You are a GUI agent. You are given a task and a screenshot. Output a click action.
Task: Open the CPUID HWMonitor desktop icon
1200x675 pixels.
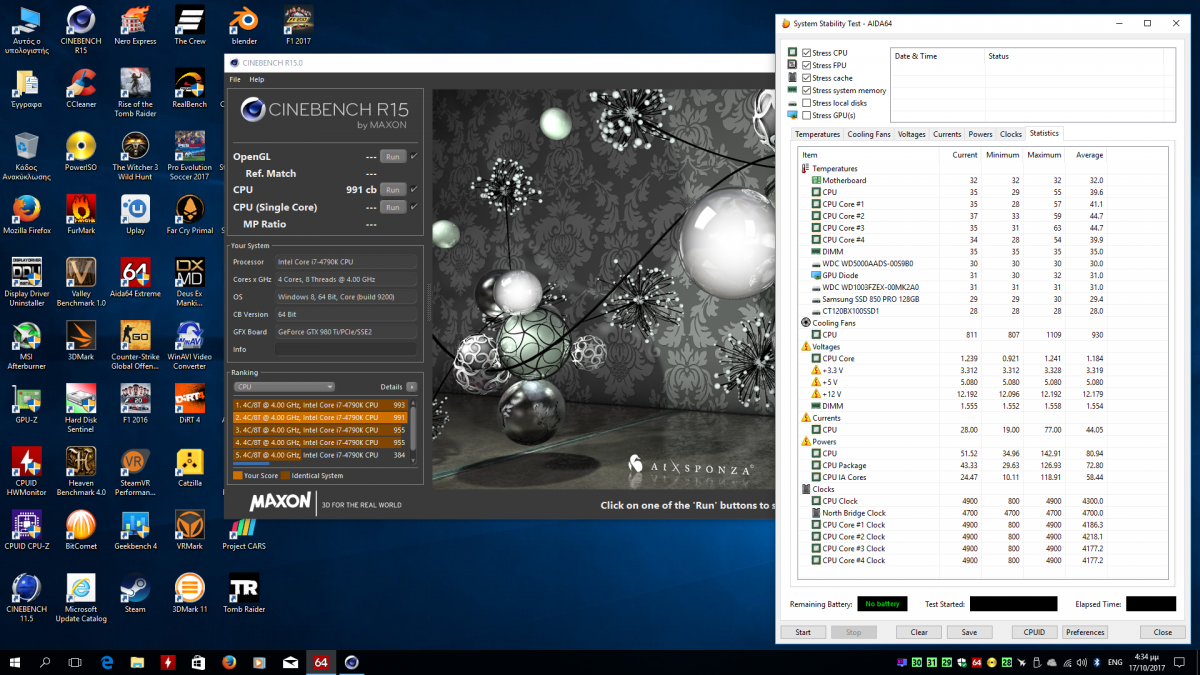pyautogui.click(x=27, y=471)
